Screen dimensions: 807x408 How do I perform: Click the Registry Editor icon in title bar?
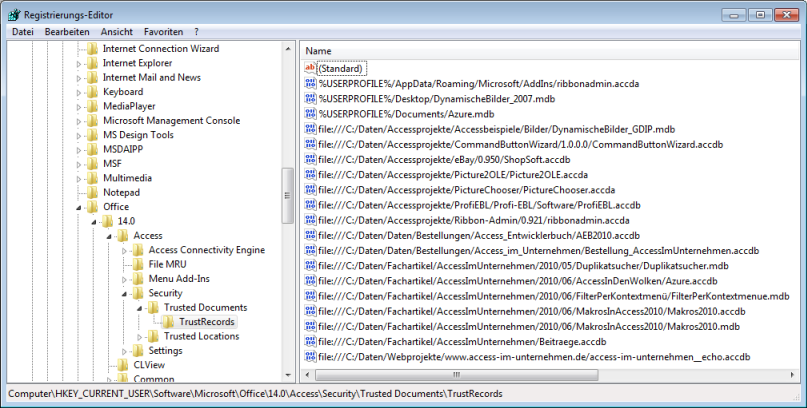[12, 14]
